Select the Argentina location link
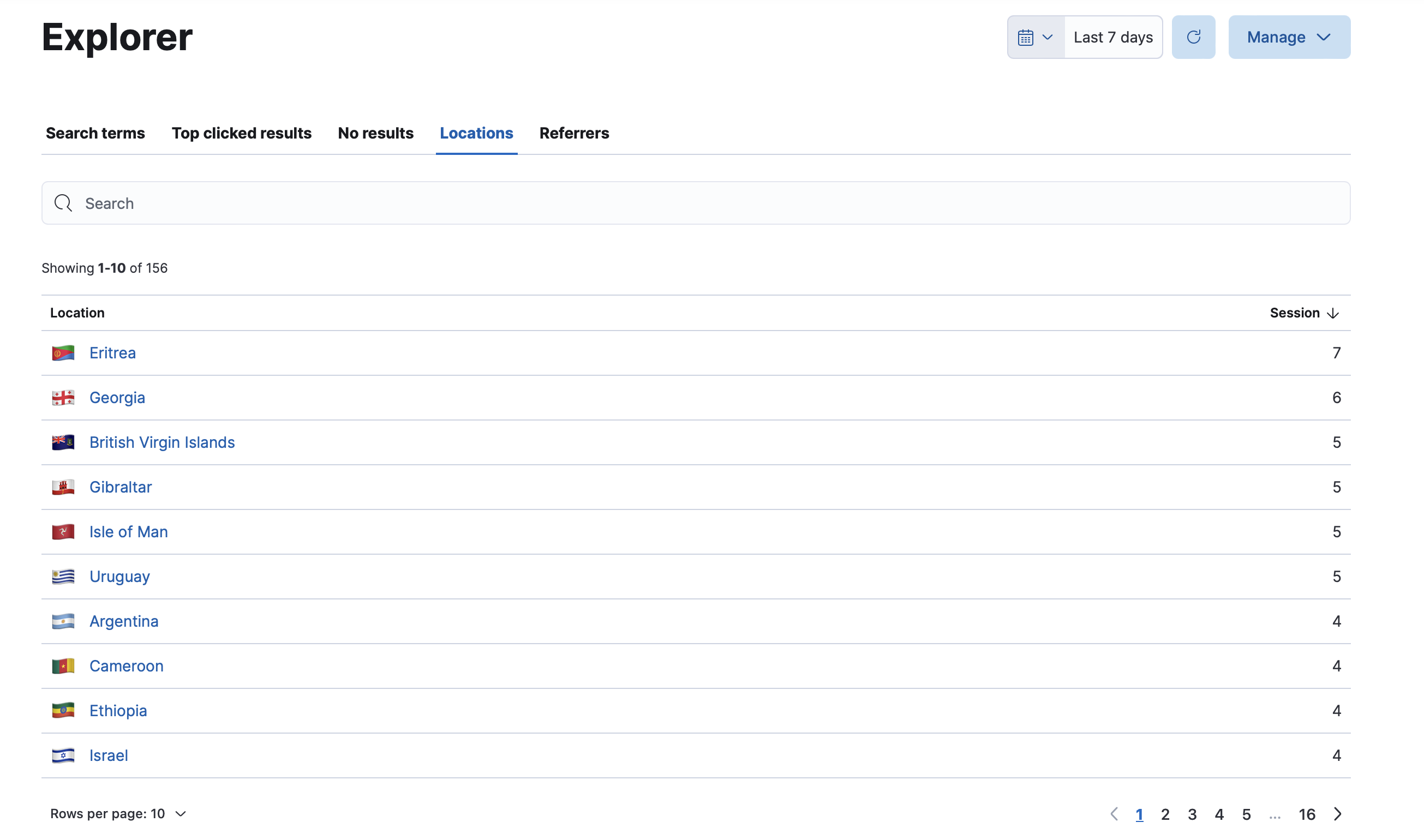 coord(123,621)
